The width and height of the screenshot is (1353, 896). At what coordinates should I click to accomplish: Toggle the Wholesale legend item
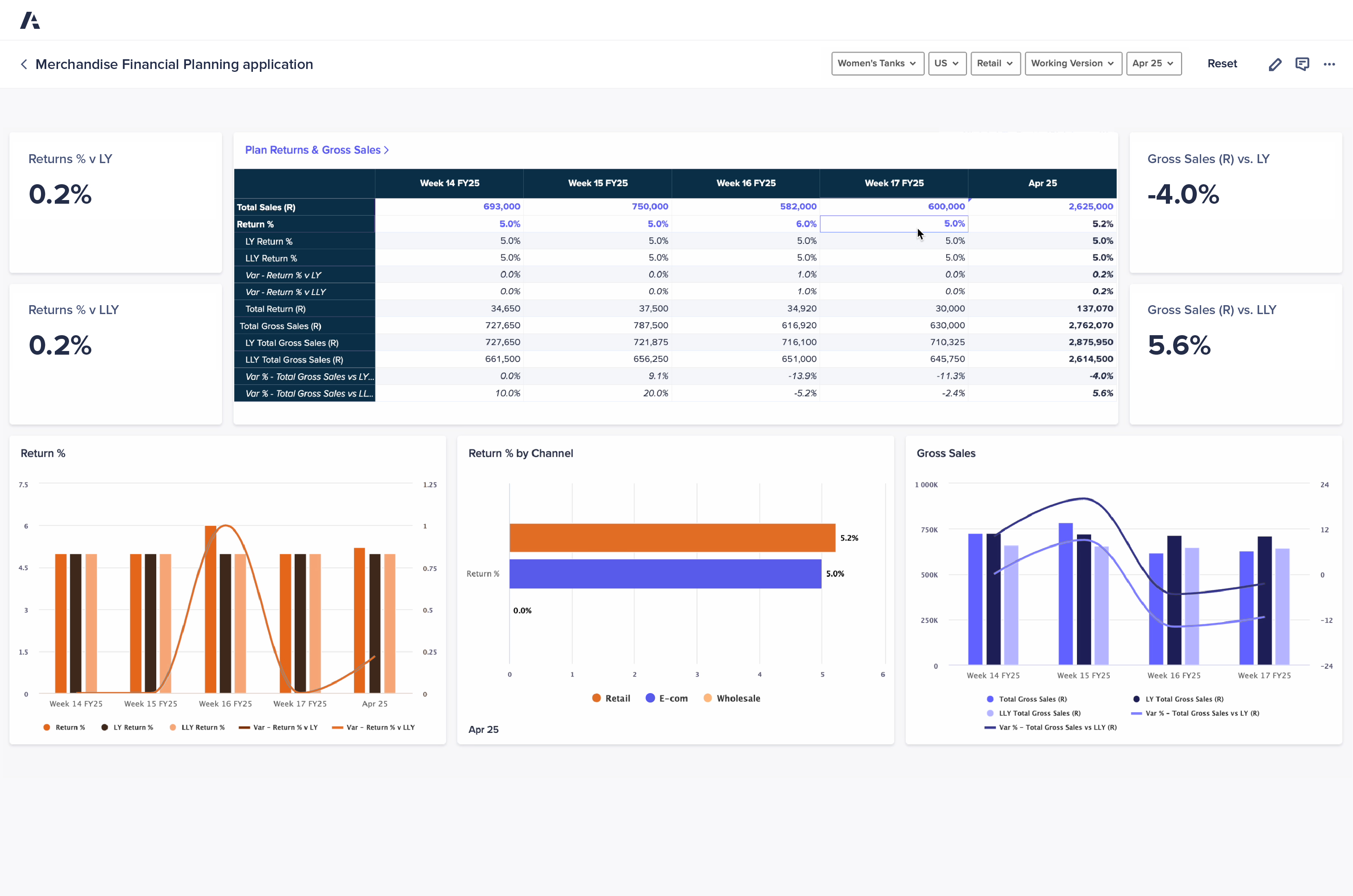click(x=732, y=698)
